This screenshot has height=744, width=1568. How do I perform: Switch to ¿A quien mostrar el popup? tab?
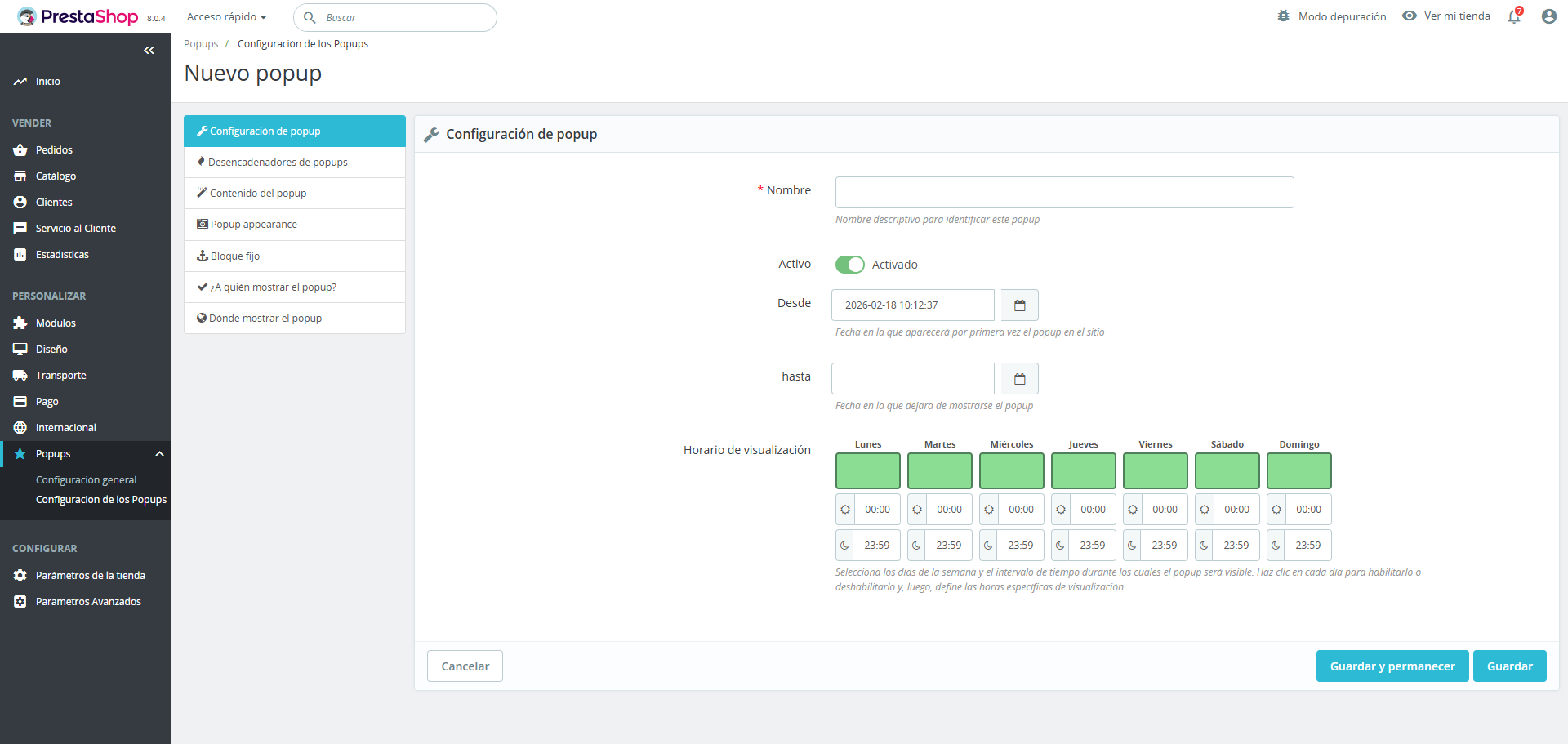295,287
